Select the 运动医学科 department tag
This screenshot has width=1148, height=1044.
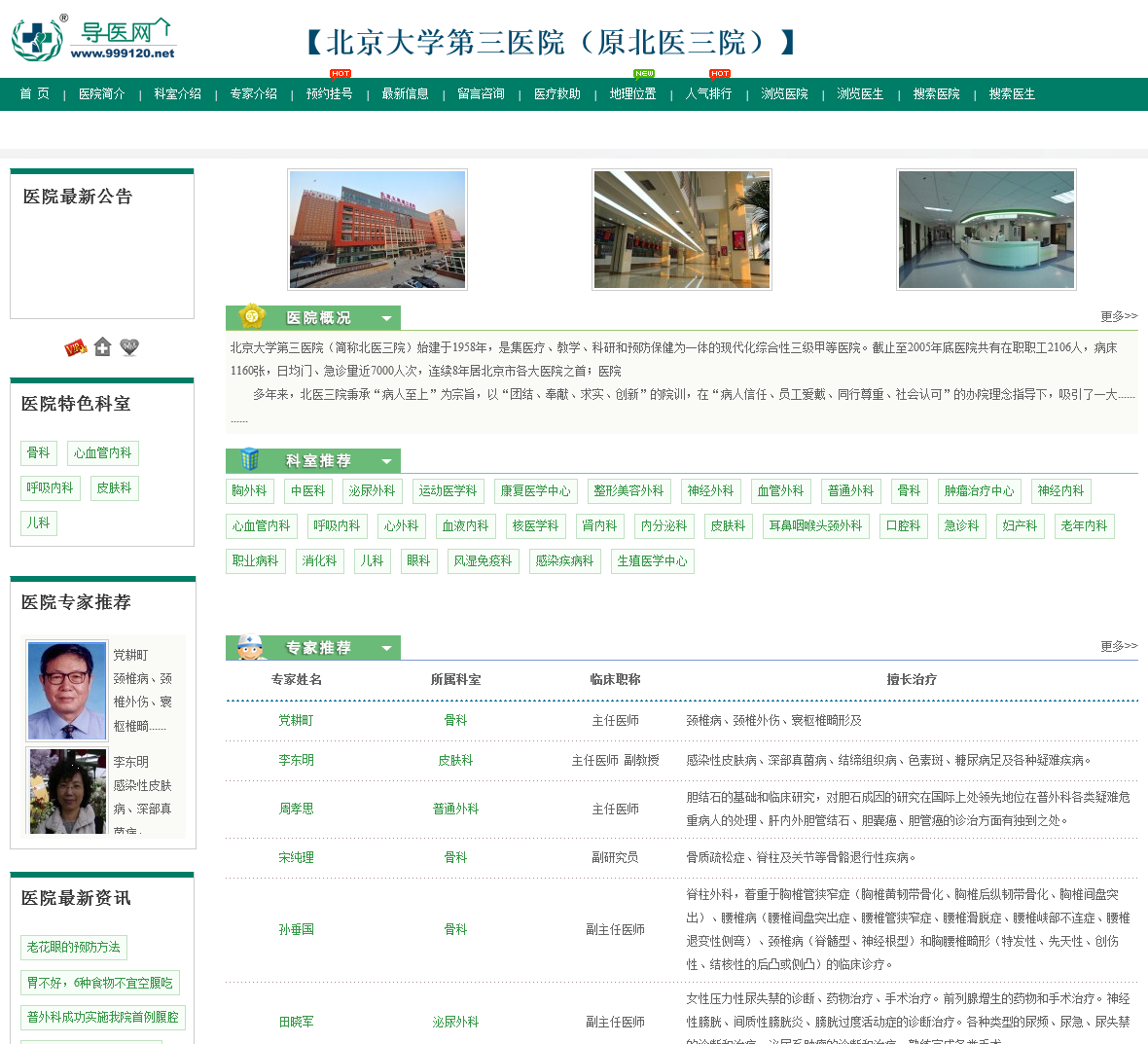click(x=448, y=490)
